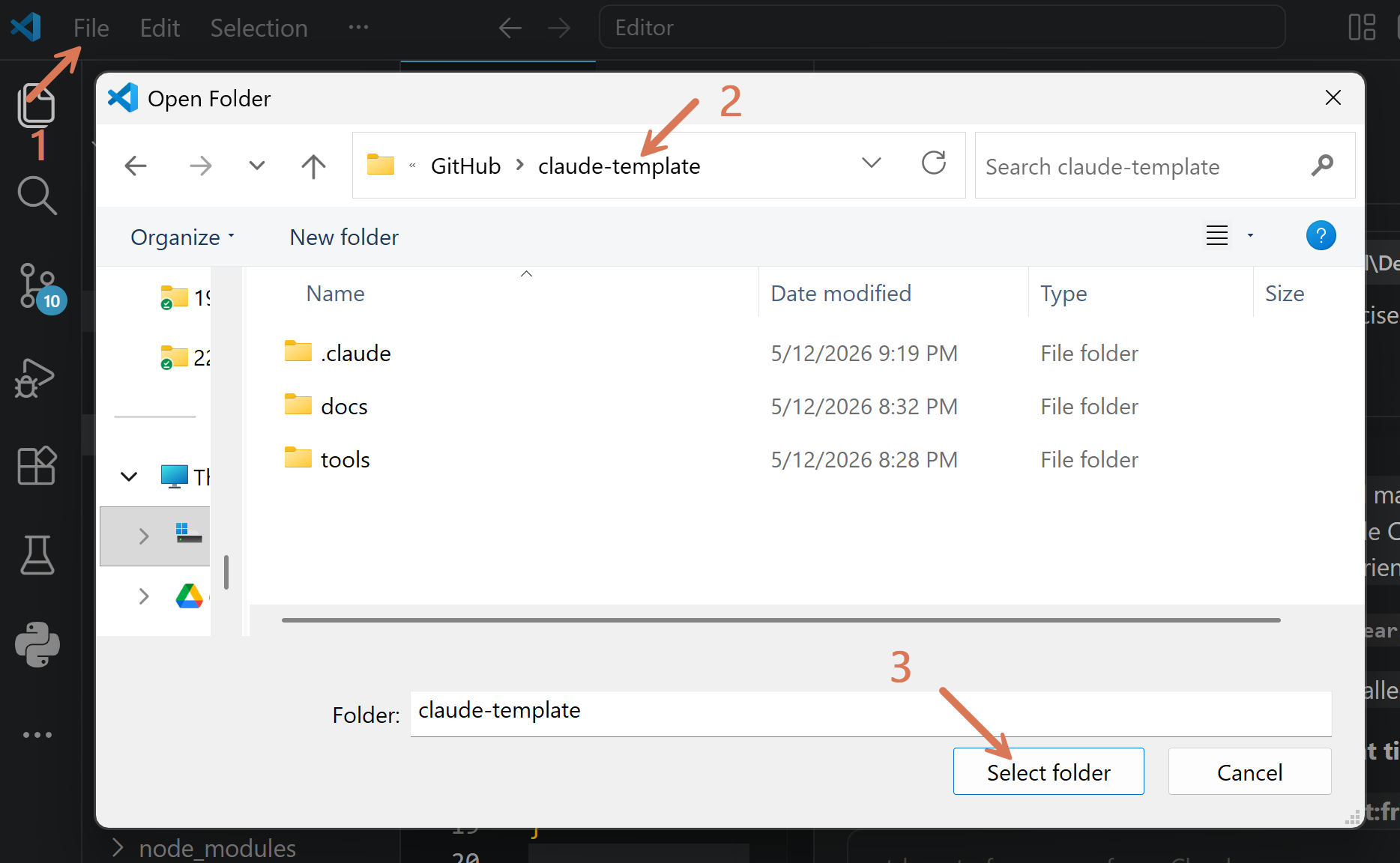The image size is (1400, 863).
Task: Open the Python view in activity bar
Action: [x=37, y=644]
